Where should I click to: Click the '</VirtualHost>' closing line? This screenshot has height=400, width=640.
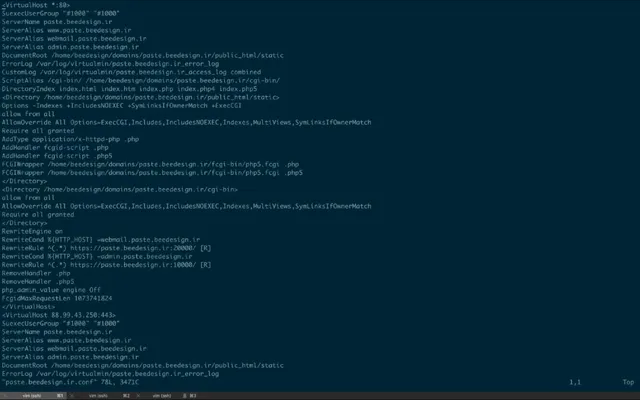[28, 307]
